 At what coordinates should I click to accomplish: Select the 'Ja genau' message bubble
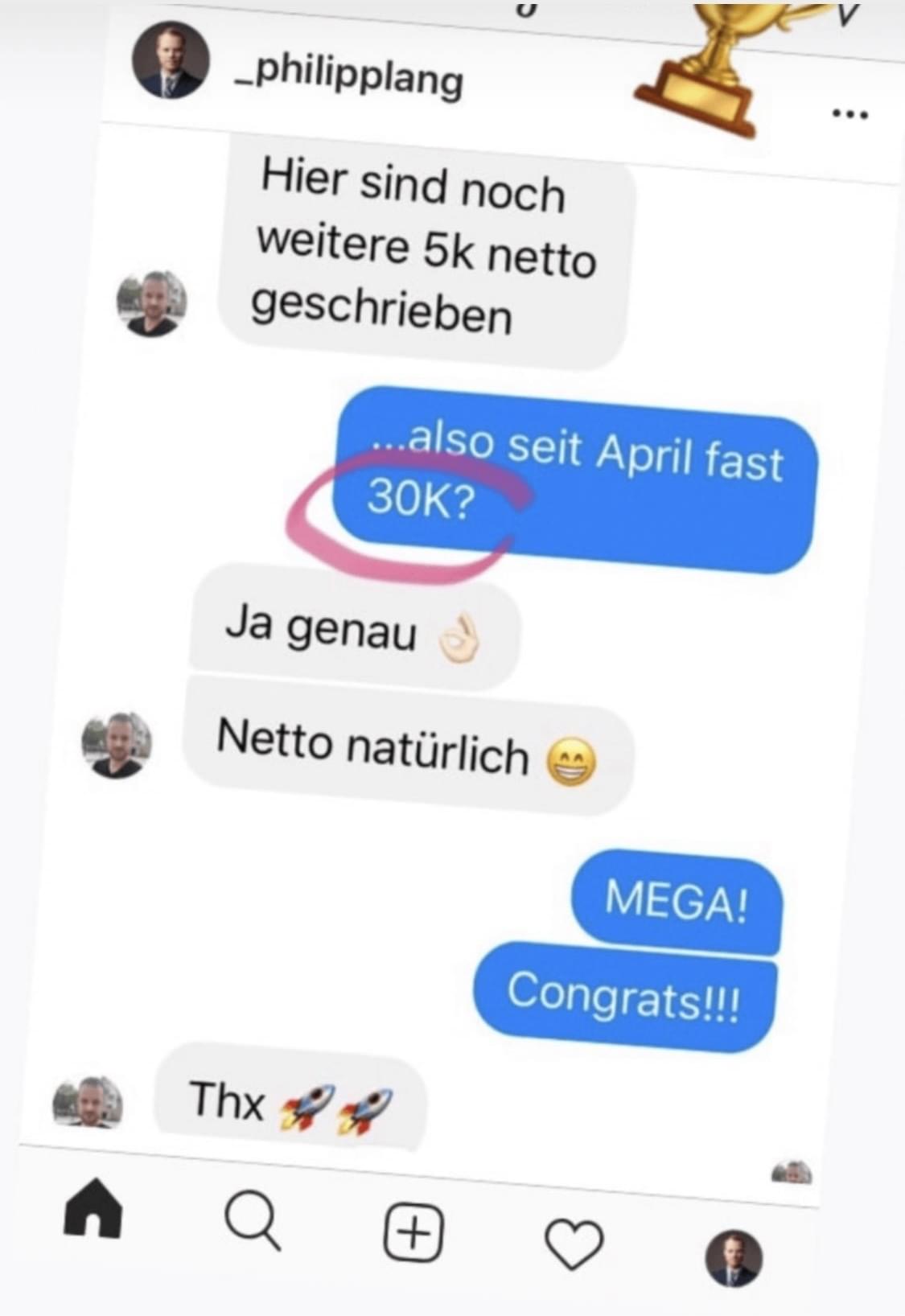coord(354,627)
